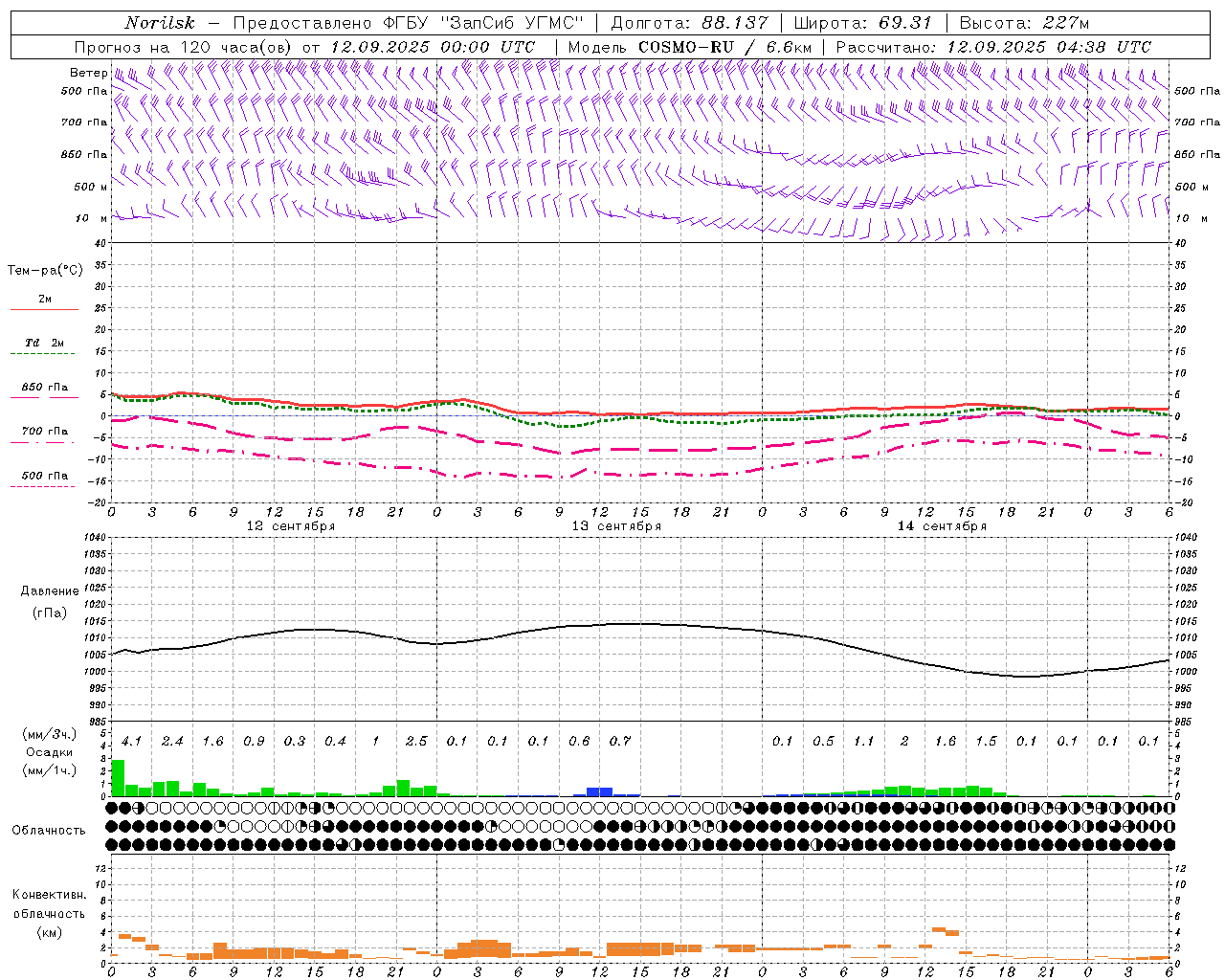Click the 500 гПа dash-dot legend entry
The width and height of the screenshot is (1225, 980).
[x=44, y=480]
